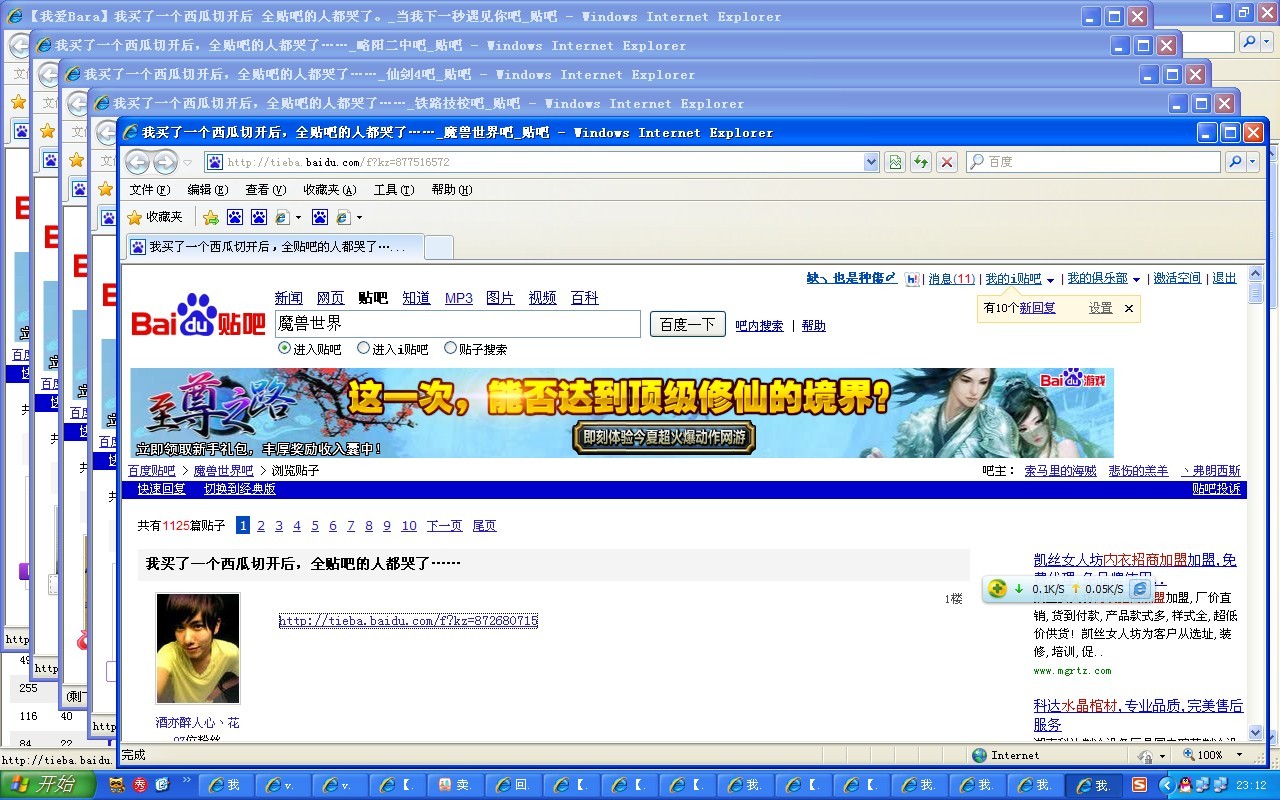The image size is (1280, 800).
Task: Click the add to favorites bar icon
Action: click(x=211, y=217)
